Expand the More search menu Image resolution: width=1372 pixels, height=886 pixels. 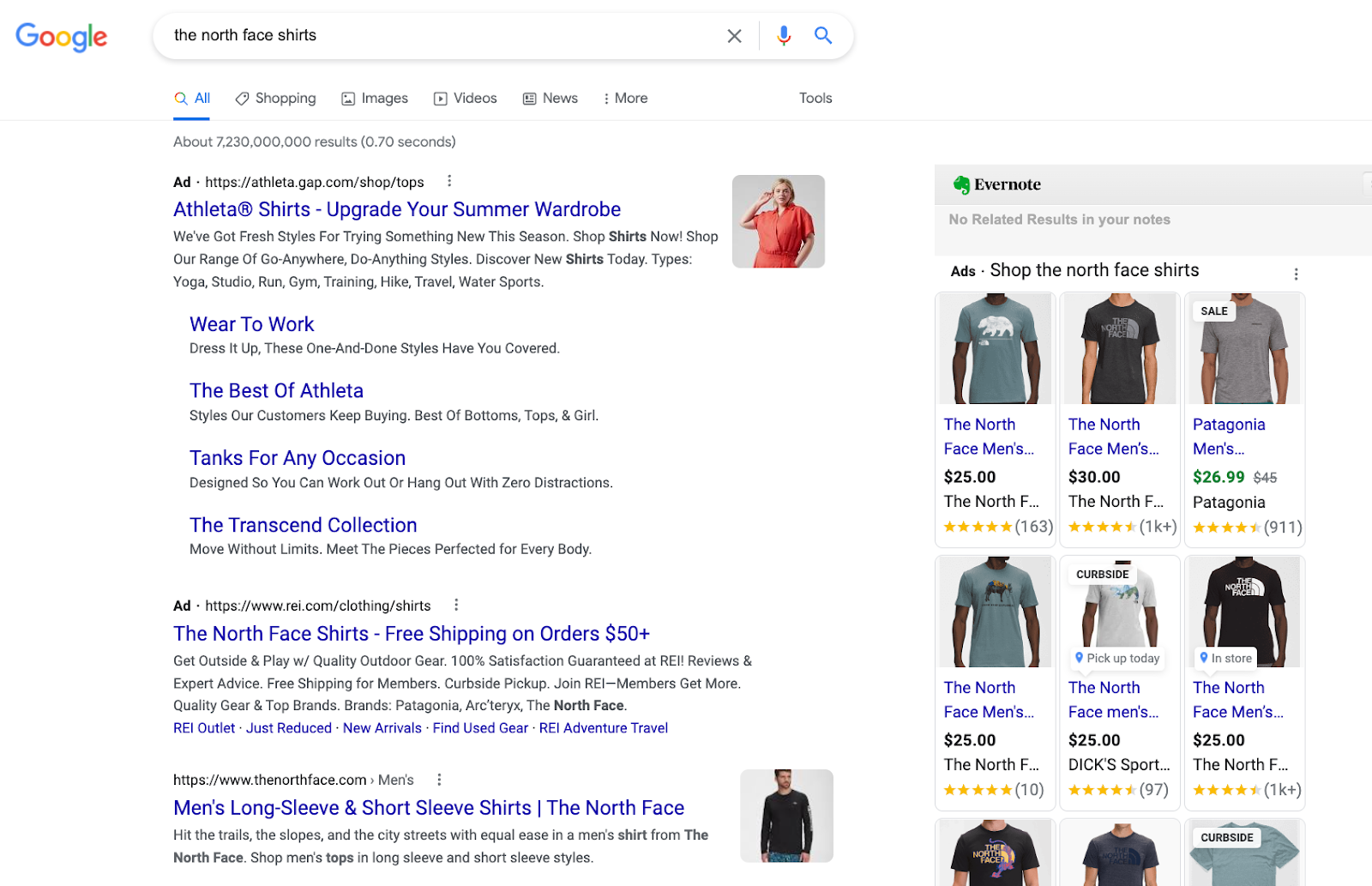[x=625, y=99]
